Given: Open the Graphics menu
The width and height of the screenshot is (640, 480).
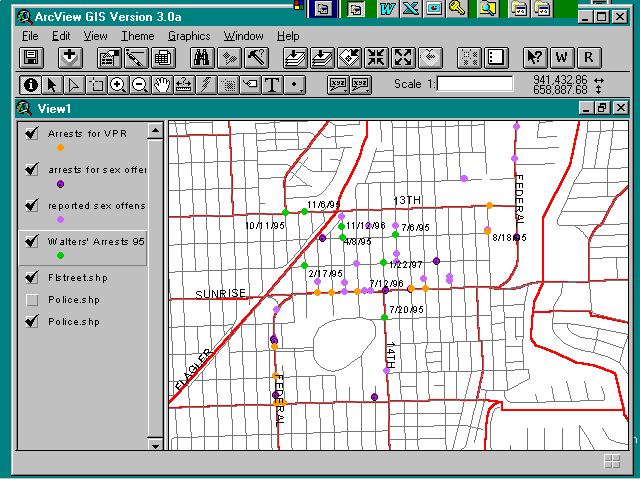Looking at the screenshot, I should (x=189, y=36).
